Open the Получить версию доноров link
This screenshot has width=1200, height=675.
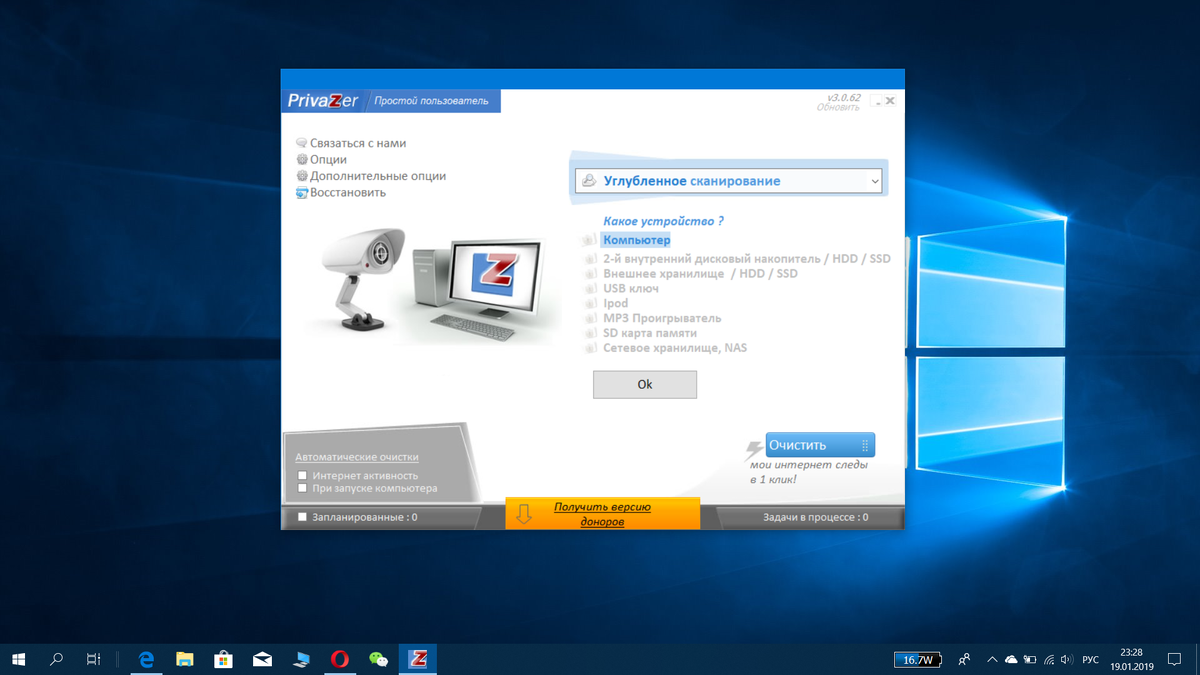coord(602,514)
